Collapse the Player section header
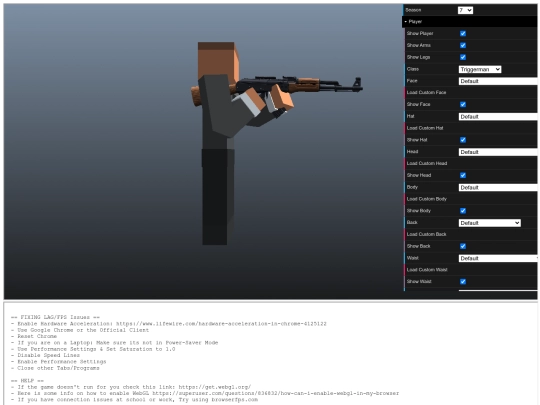Screen dimensions: 540x405 pos(470,22)
